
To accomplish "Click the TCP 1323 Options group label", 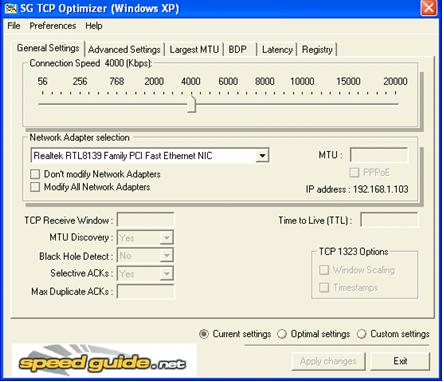I will click(x=354, y=251).
